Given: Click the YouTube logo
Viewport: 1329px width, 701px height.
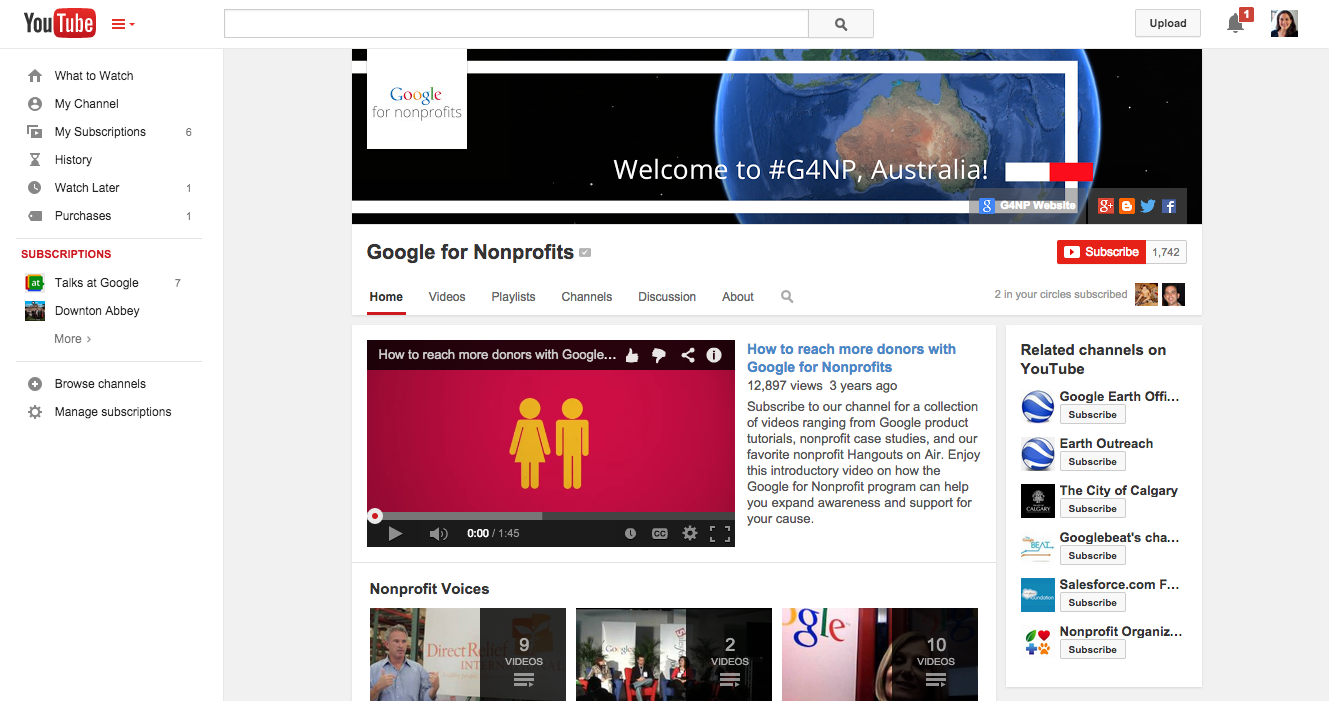Looking at the screenshot, I should click(59, 23).
